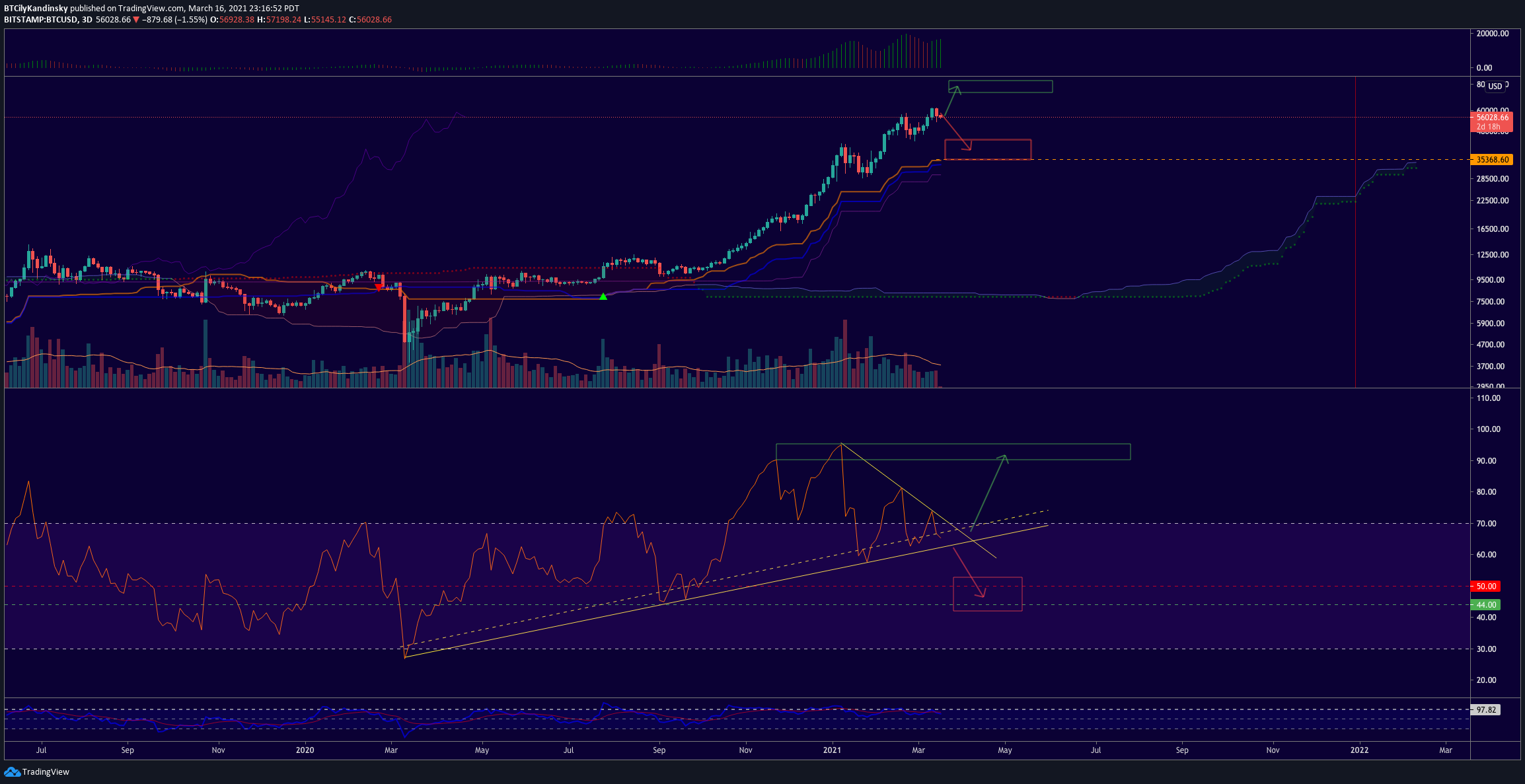Viewport: 1525px width, 784px height.
Task: Click the 2021 marker on time axis
Action: [832, 750]
